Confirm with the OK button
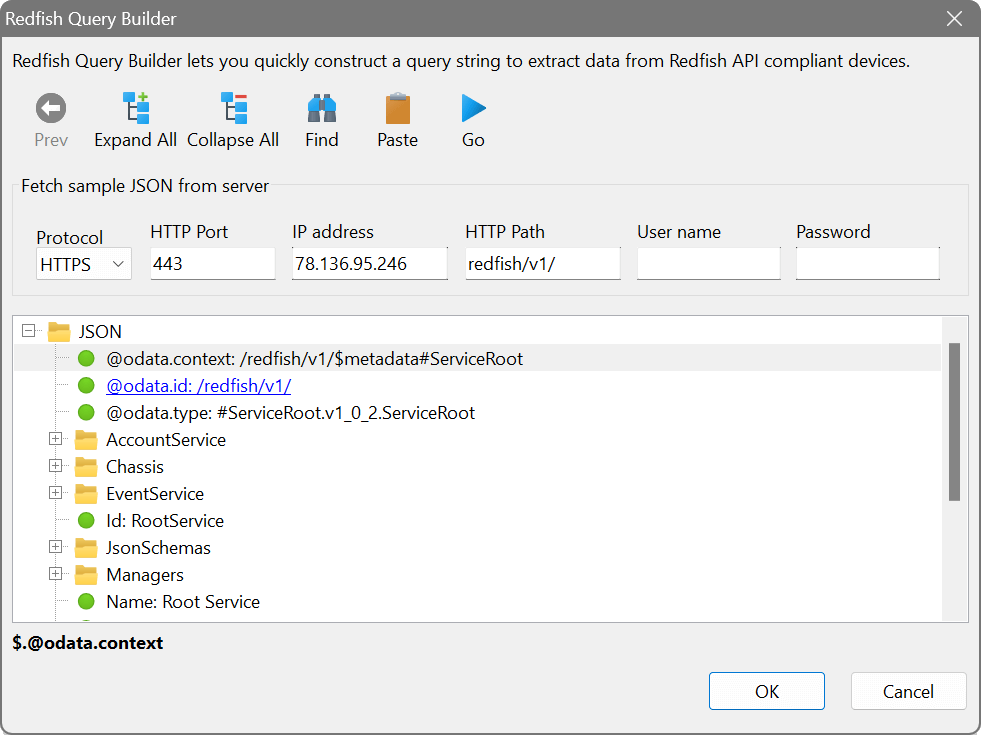The width and height of the screenshot is (981, 735). click(766, 691)
